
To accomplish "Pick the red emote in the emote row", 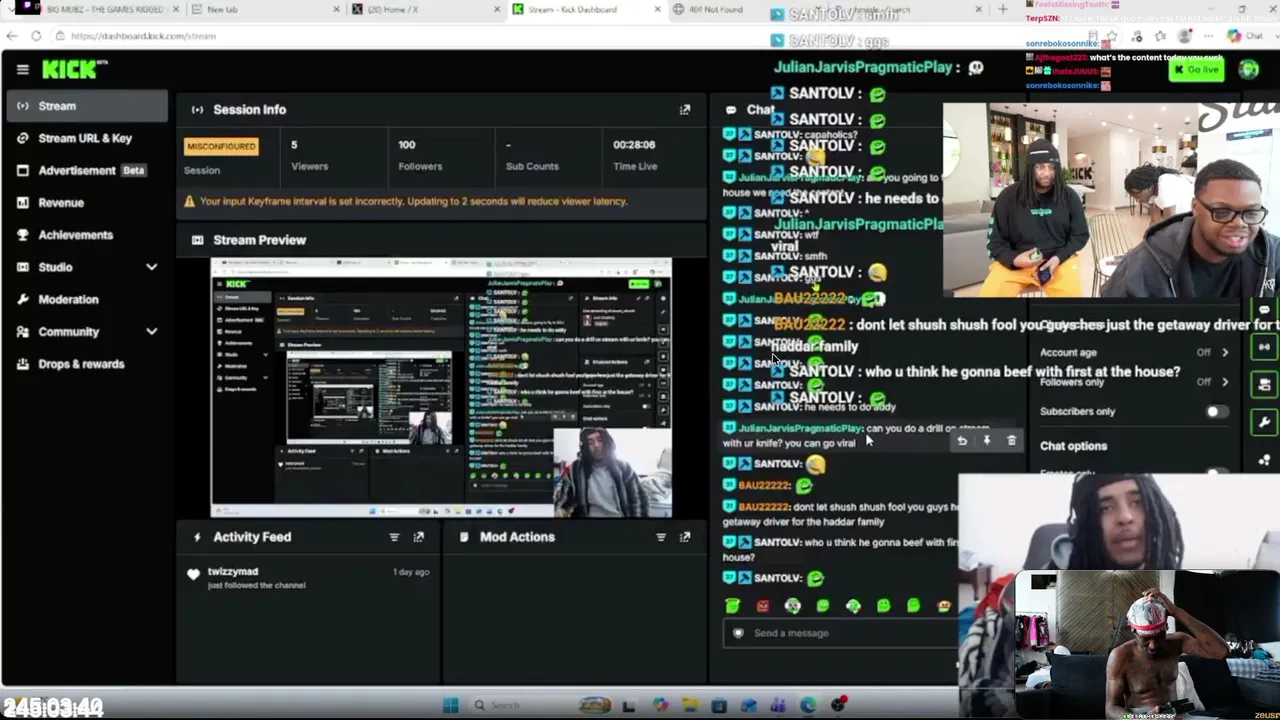I will [x=763, y=605].
